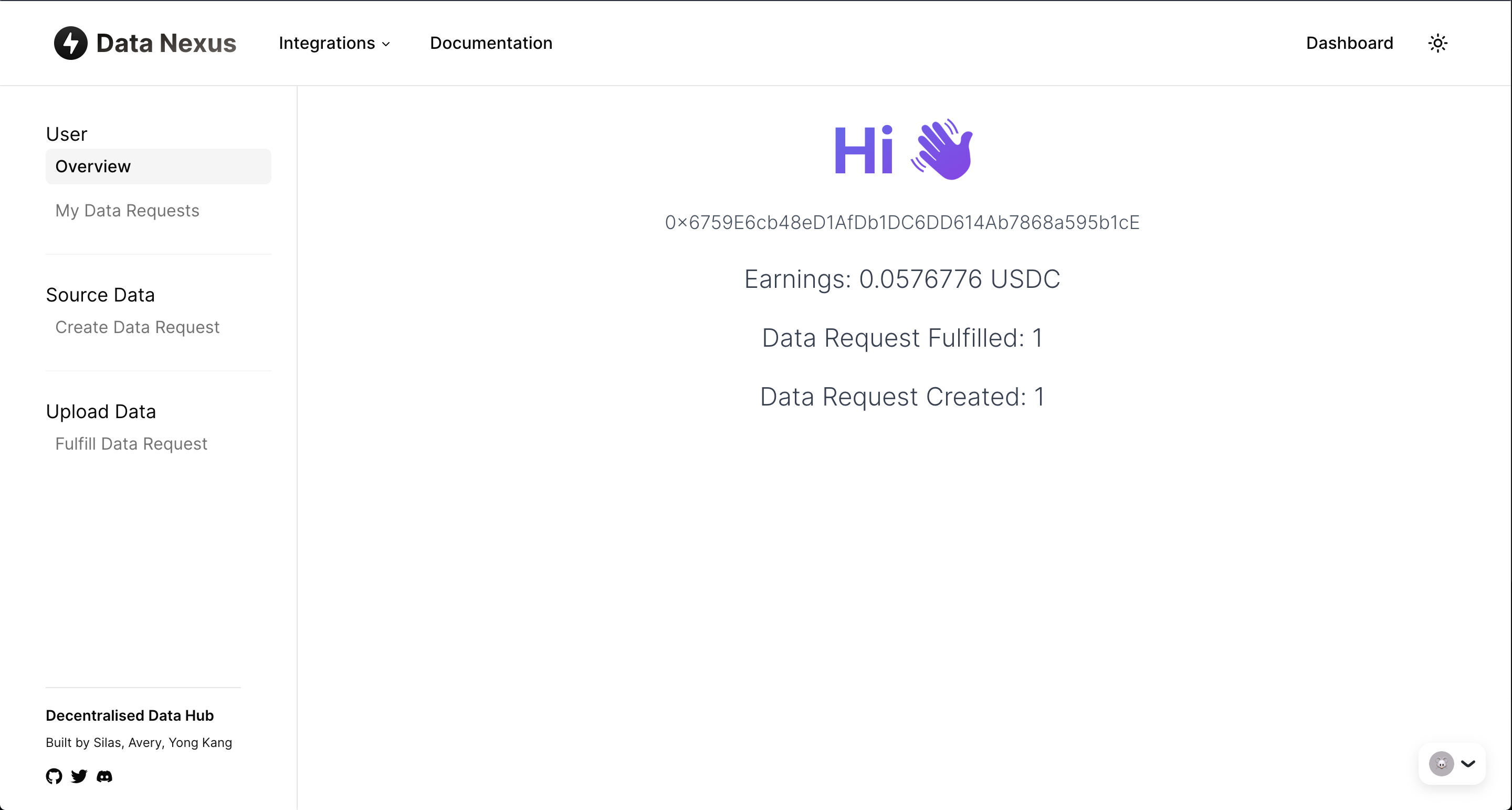
Task: Click the small Integrations chevron arrow
Action: click(x=386, y=44)
